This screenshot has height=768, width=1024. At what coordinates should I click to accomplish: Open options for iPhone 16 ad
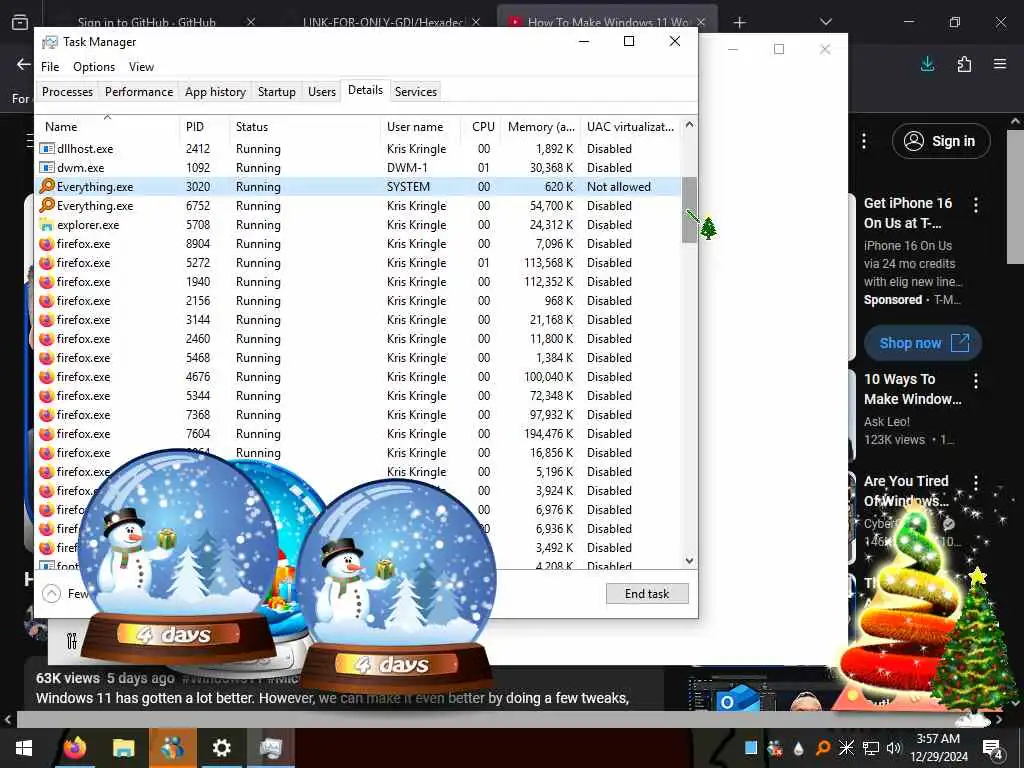coord(976,205)
